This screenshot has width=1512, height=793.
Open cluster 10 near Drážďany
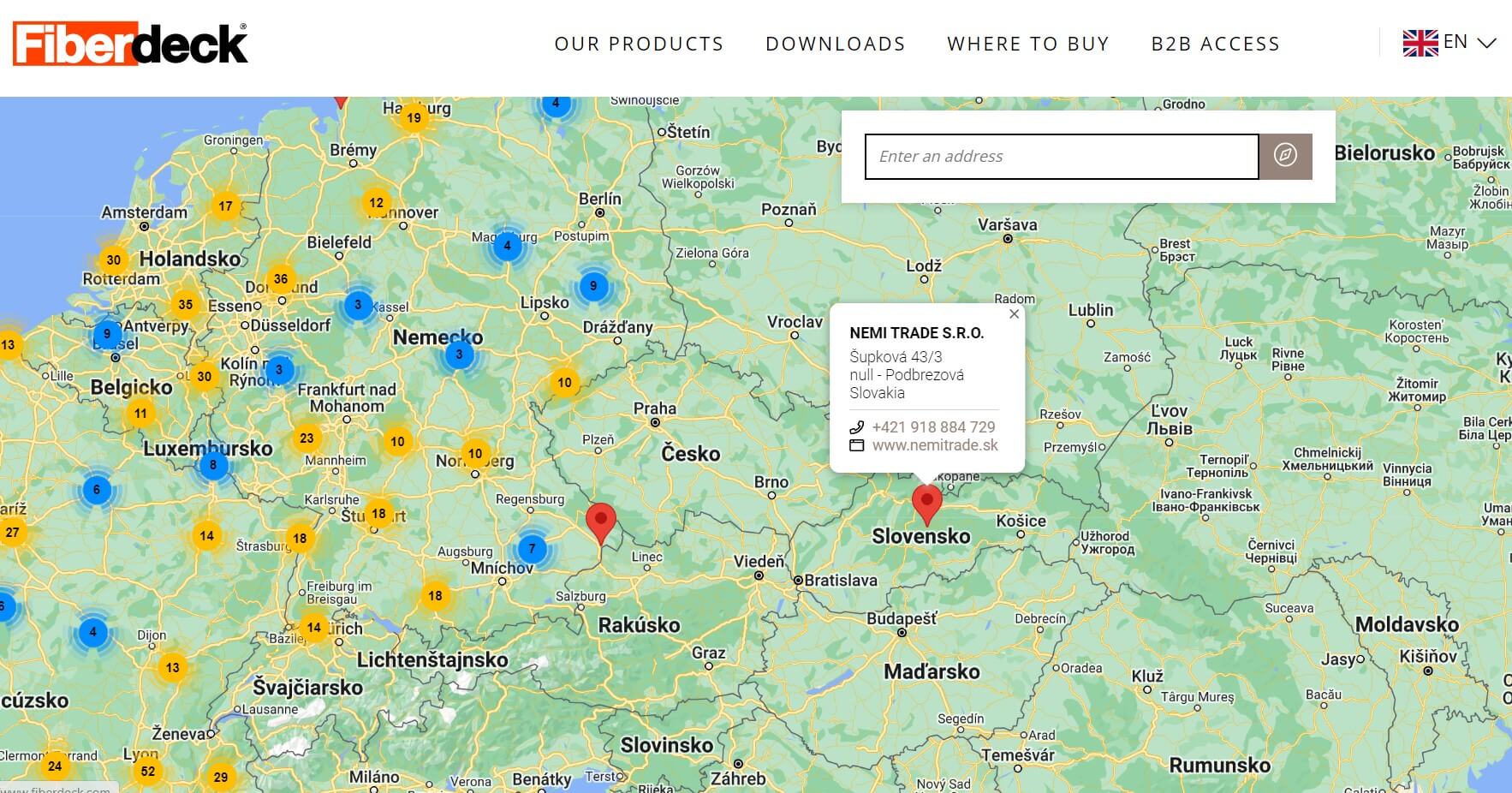(564, 383)
